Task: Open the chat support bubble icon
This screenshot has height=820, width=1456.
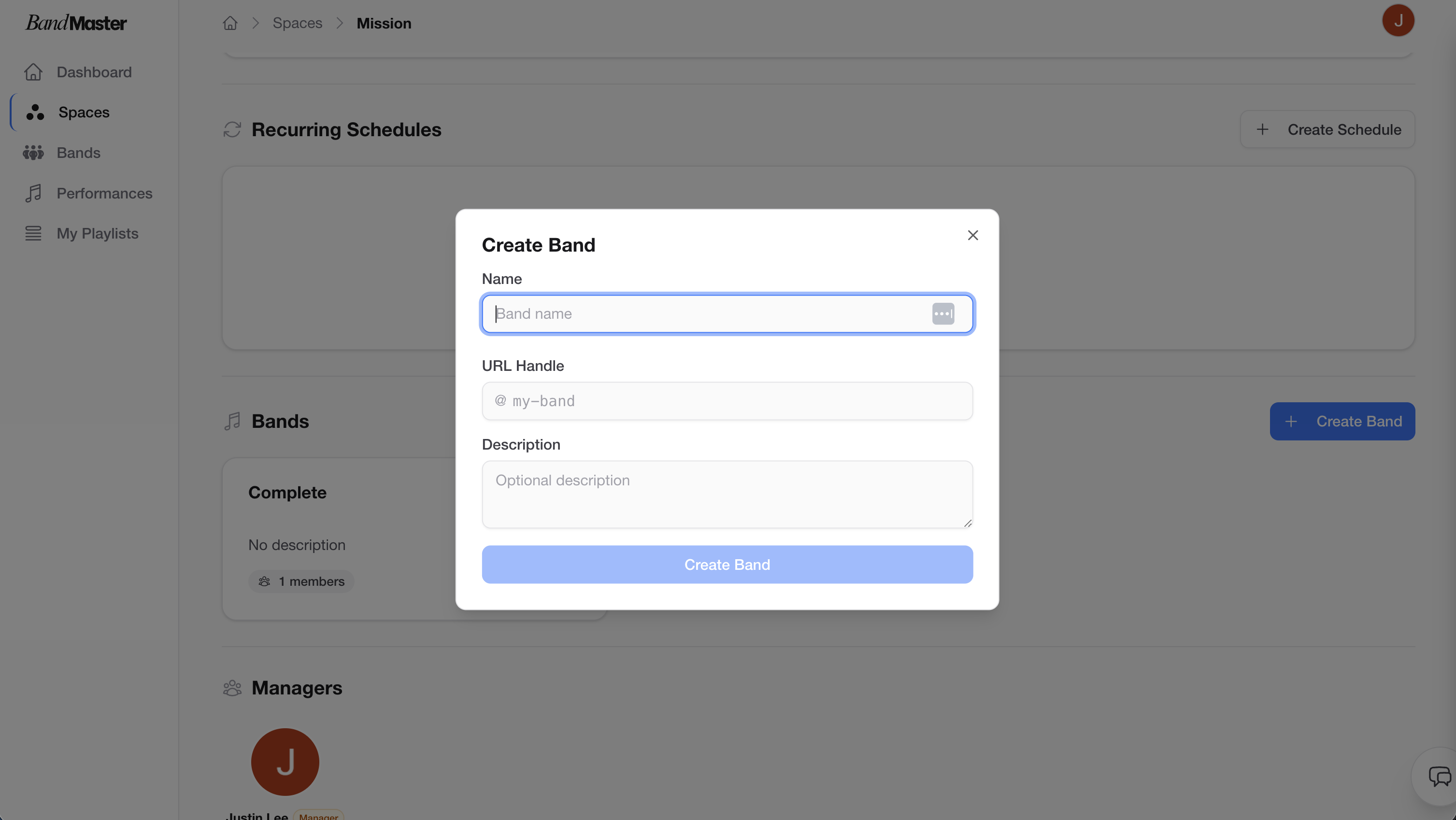Action: point(1439,776)
